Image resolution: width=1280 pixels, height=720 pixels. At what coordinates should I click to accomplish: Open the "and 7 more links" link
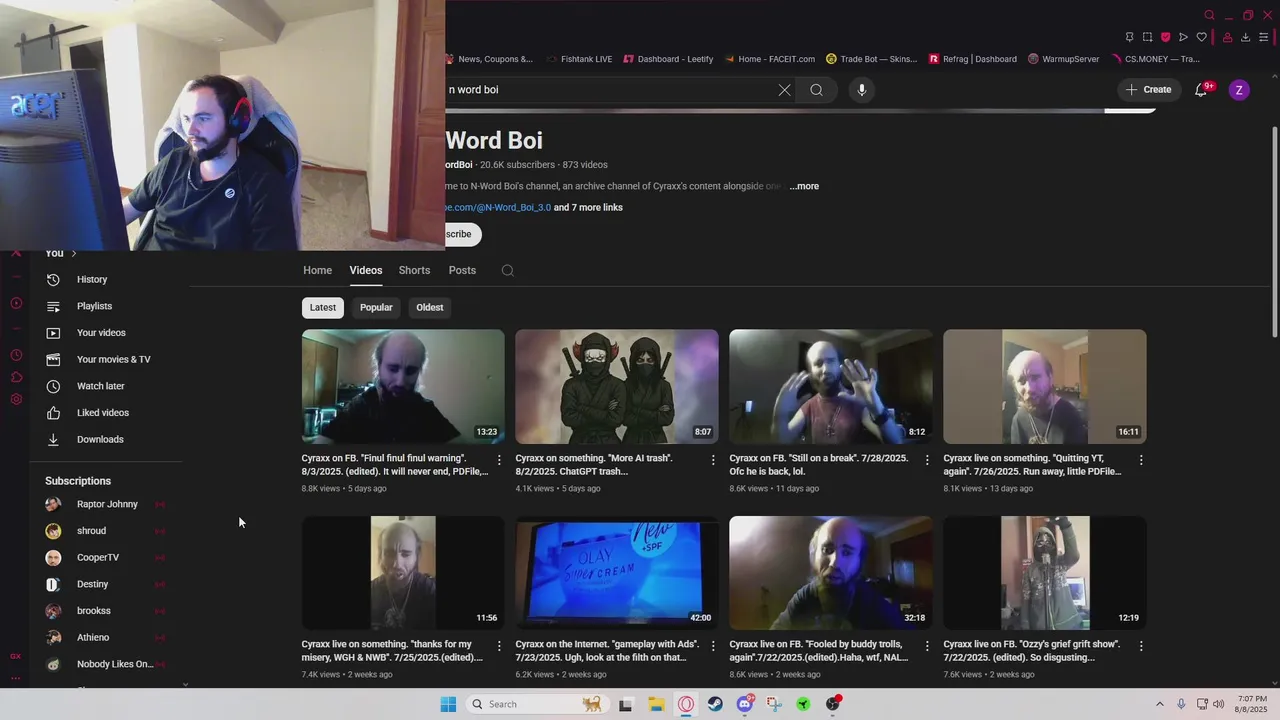pos(588,208)
